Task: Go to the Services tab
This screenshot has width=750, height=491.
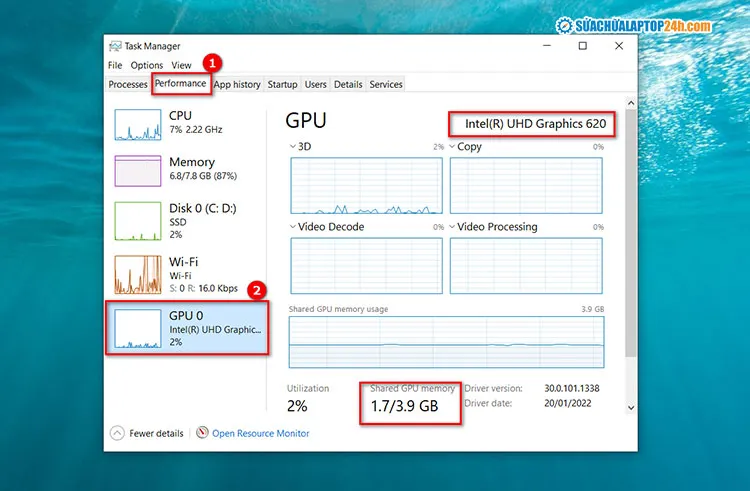Action: coord(386,85)
